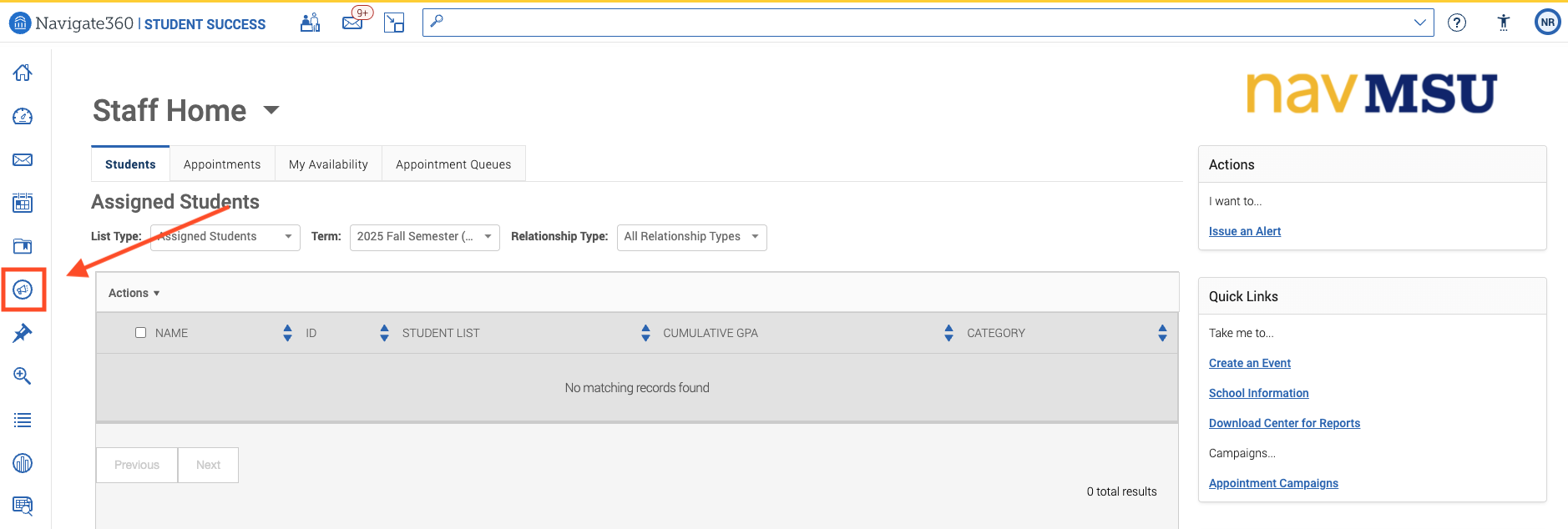
Task: Open the Term 2025 Fall Semester dropdown
Action: tap(425, 237)
